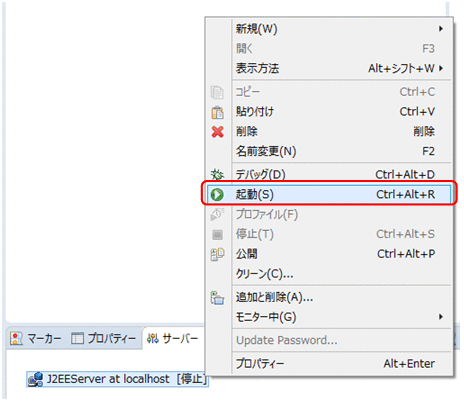Select 表示方法 in the context menu
464x403 pixels.
[x=329, y=68]
